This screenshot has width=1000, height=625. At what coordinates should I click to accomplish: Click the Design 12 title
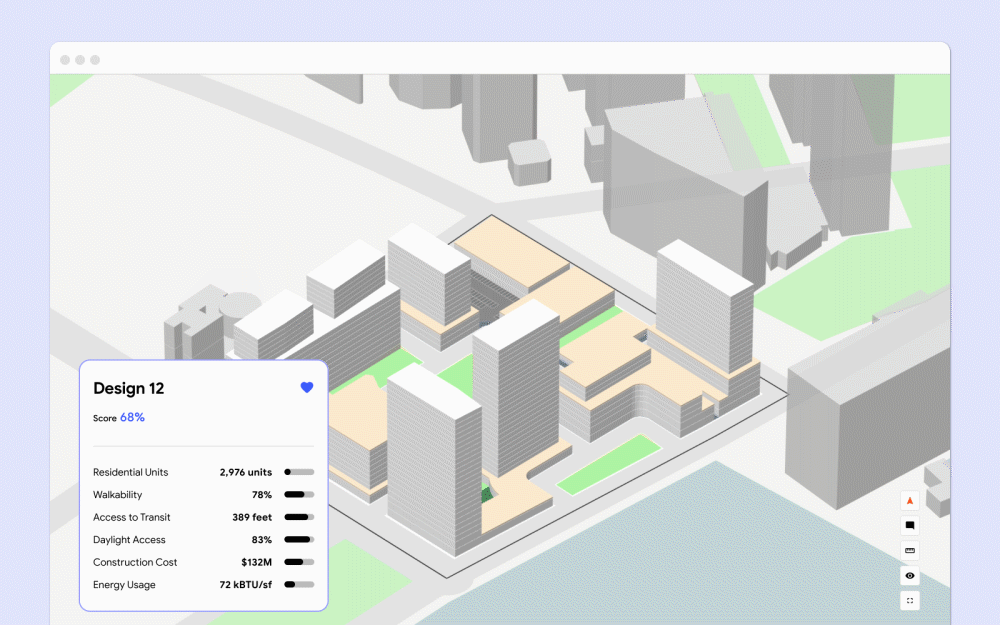(x=128, y=388)
